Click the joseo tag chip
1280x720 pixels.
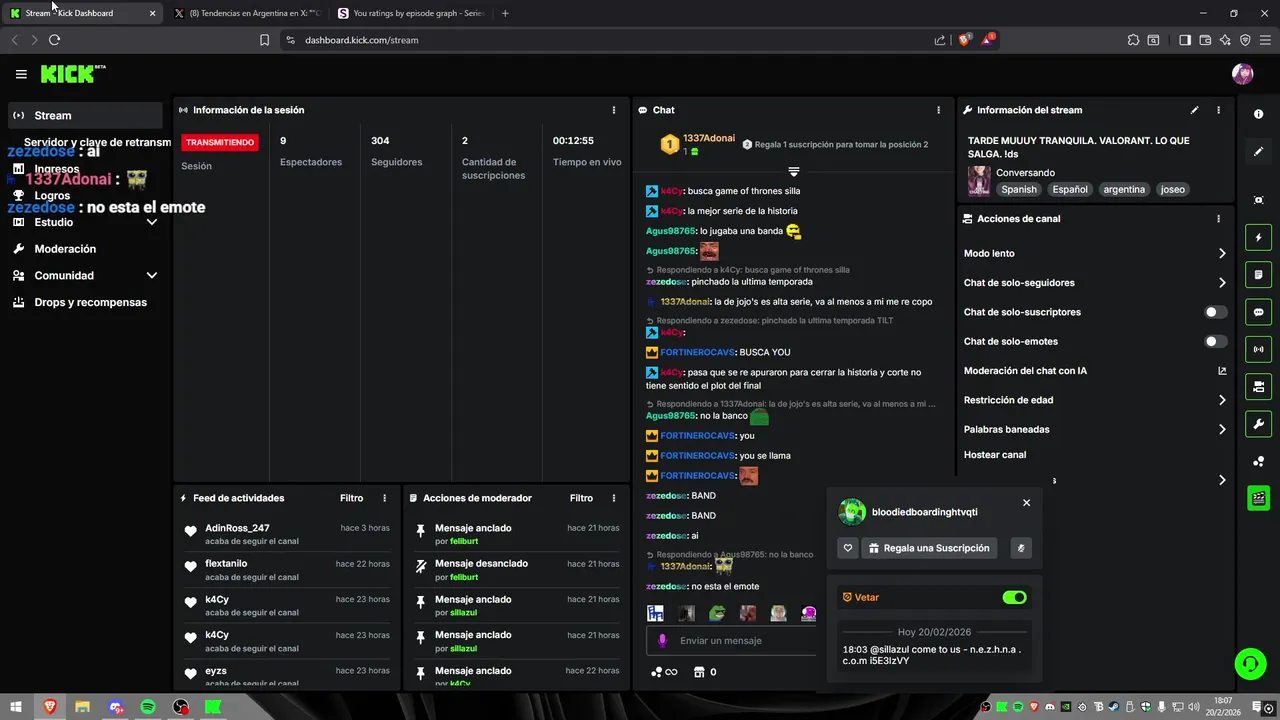tap(1172, 189)
